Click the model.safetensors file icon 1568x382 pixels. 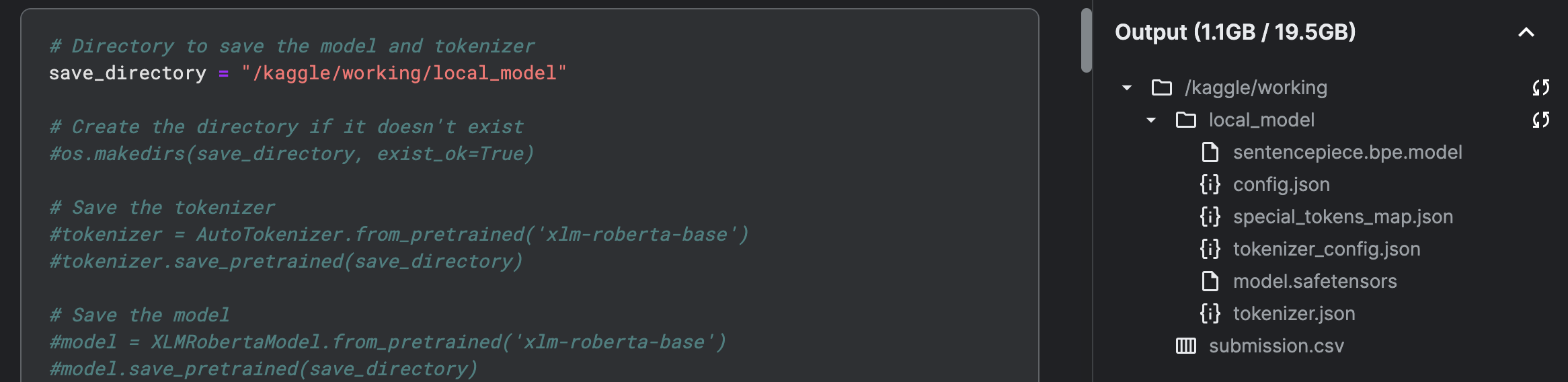(1210, 281)
